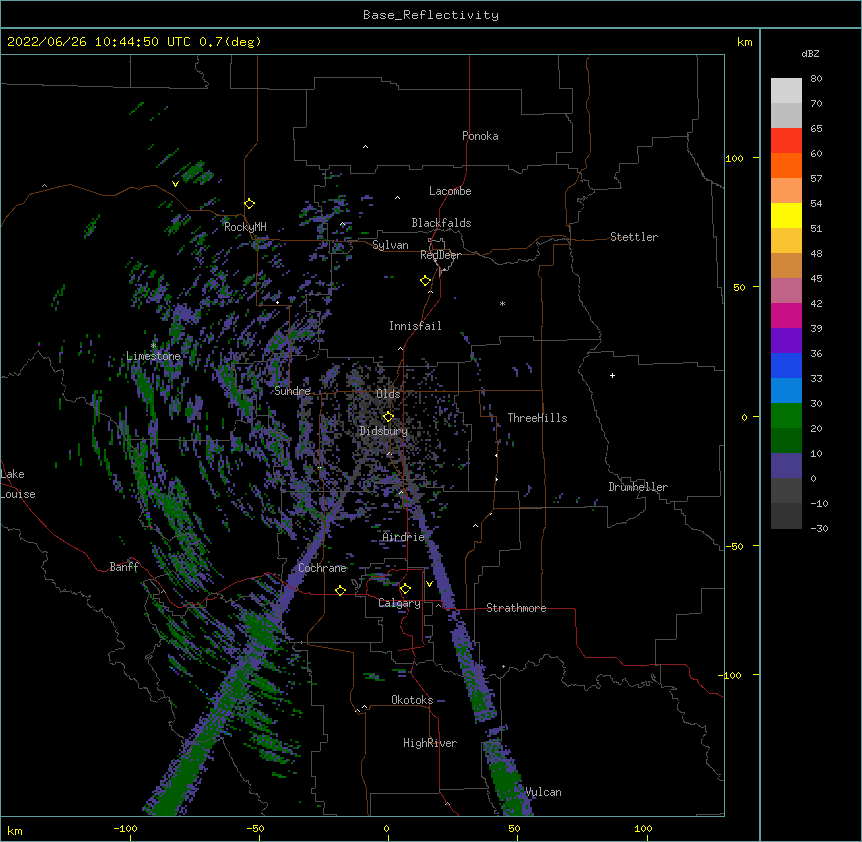
Task: Click the Banff label
Action: point(124,567)
